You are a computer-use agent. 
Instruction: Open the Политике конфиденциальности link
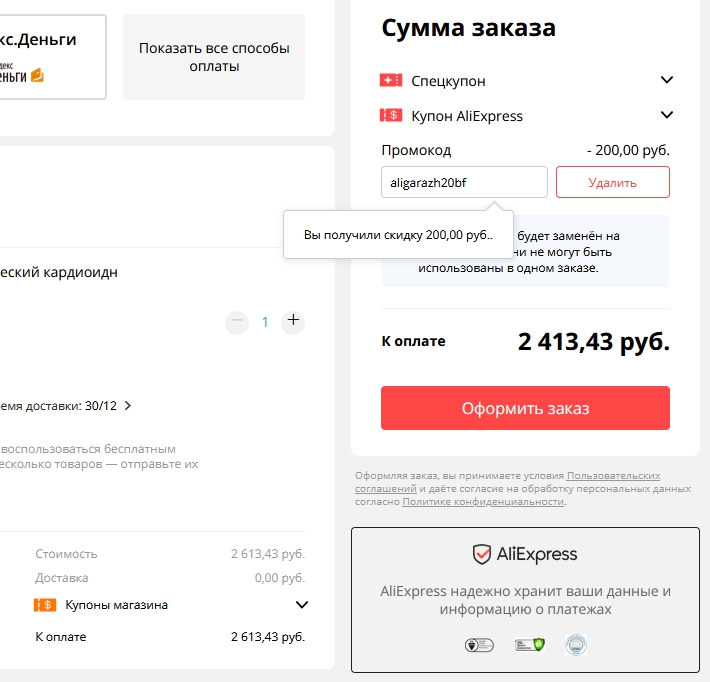click(x=482, y=502)
